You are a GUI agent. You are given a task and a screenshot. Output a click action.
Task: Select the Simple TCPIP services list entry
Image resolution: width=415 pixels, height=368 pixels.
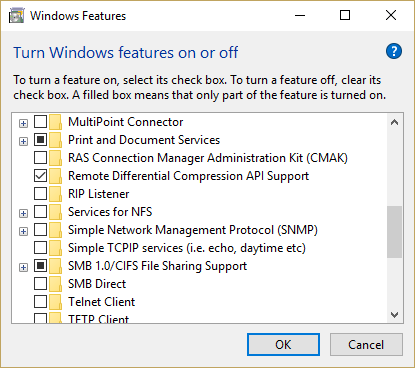pos(187,248)
